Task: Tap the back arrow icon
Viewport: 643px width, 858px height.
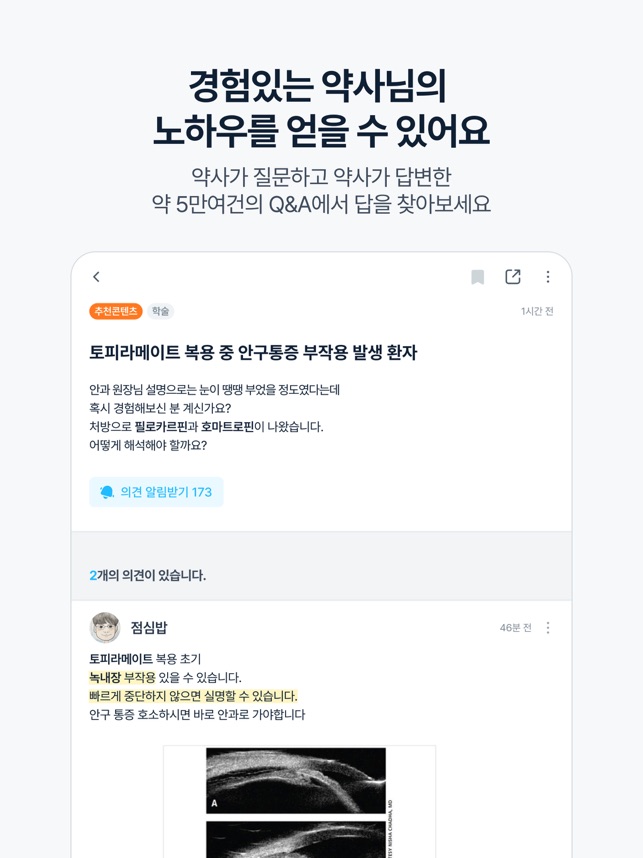Action: click(96, 277)
